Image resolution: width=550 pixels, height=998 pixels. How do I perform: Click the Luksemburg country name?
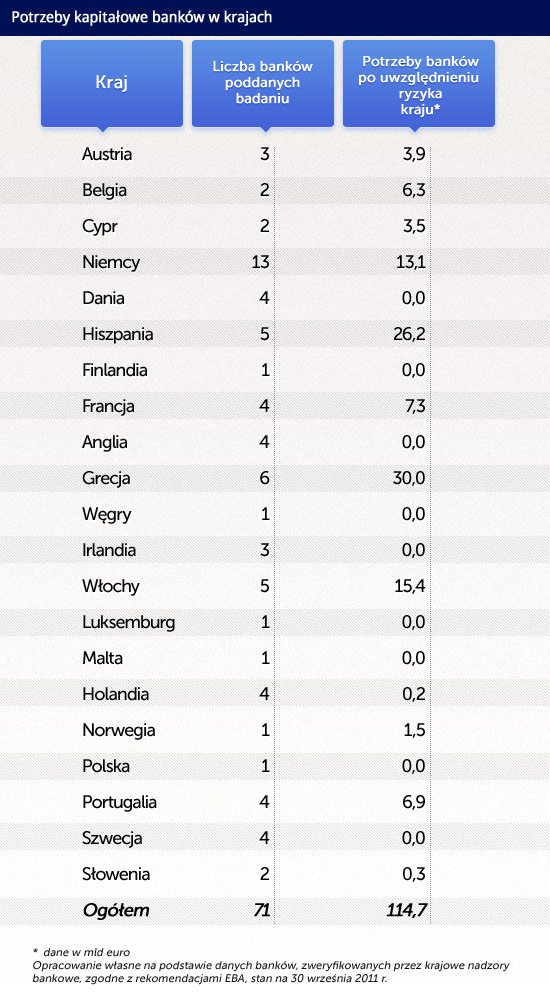[x=129, y=622]
